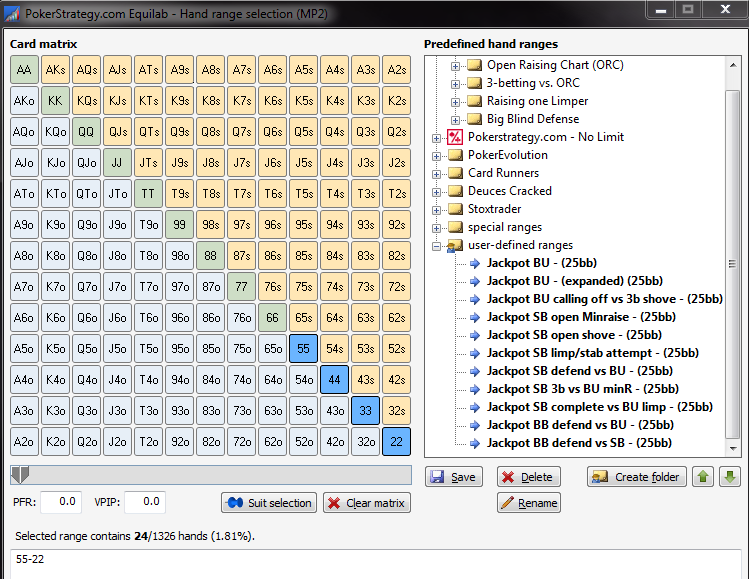
Task: Expand the PokerEvolution node
Action: (436, 156)
